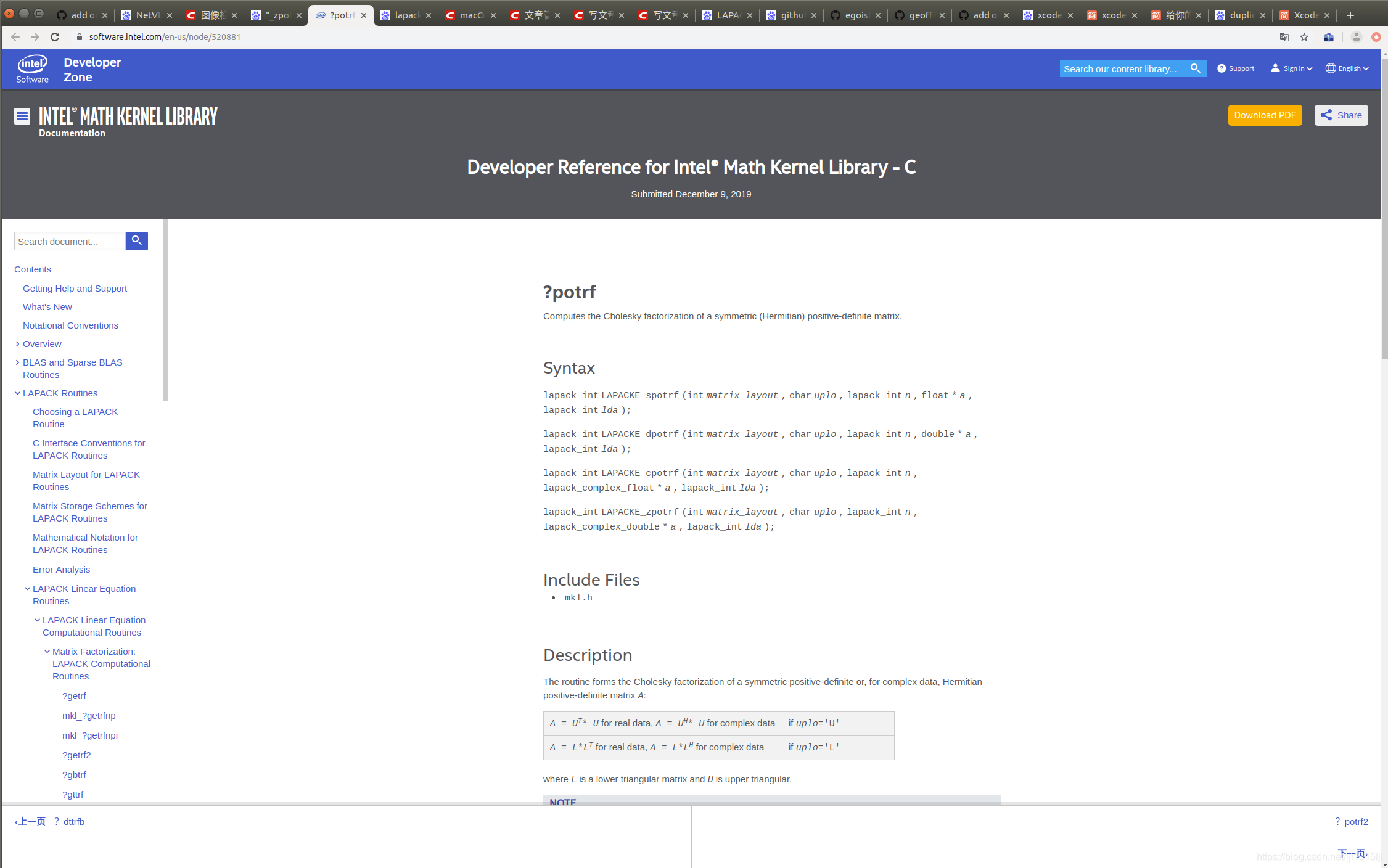The image size is (1388, 868).
Task: Click the browser back arrow
Action: [15, 37]
